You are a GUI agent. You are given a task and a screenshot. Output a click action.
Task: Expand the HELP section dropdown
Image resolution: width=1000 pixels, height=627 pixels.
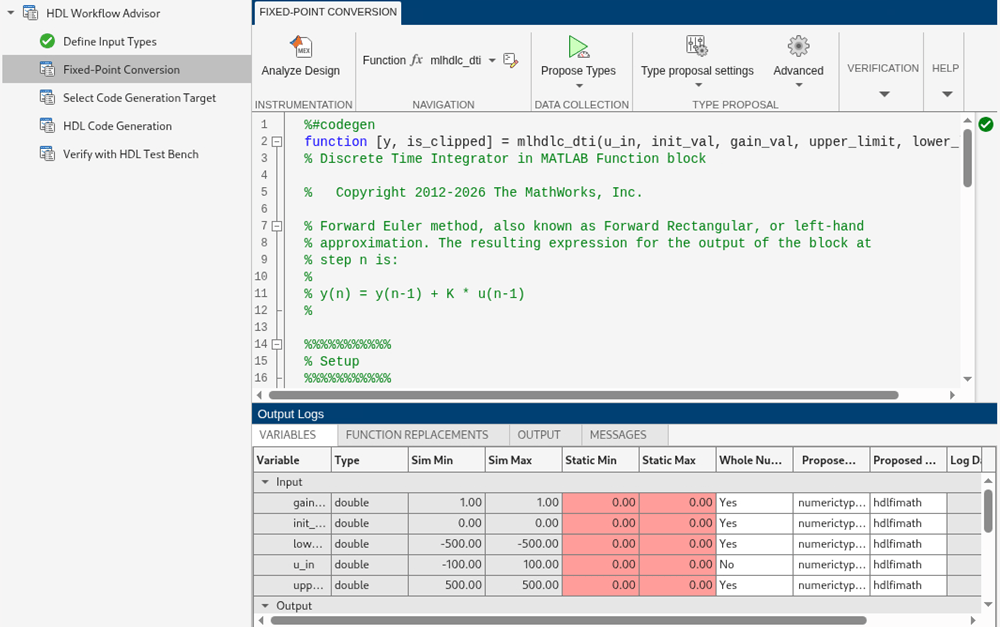947,94
